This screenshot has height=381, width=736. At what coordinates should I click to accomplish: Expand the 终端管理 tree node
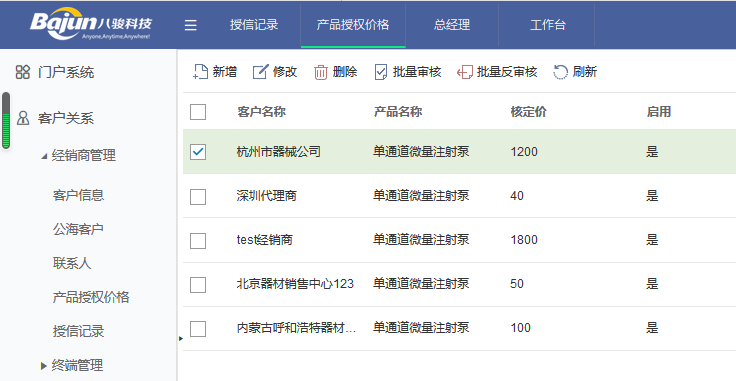point(44,365)
